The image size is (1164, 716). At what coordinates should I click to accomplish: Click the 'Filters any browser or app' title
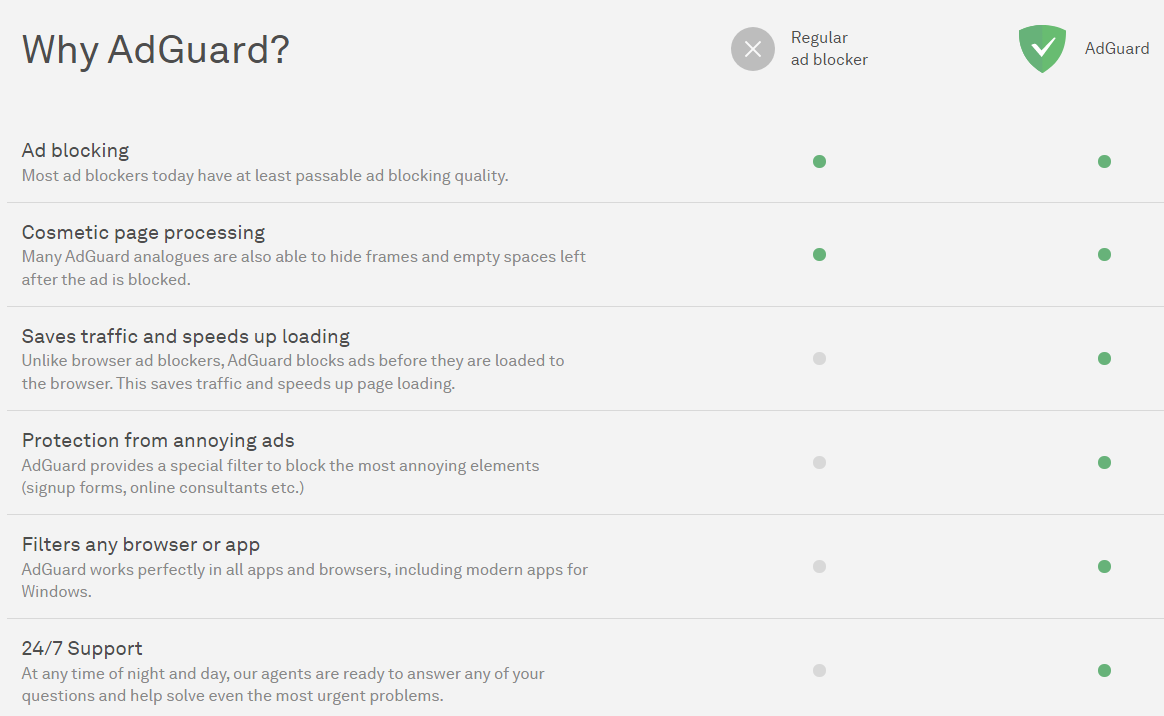[140, 545]
